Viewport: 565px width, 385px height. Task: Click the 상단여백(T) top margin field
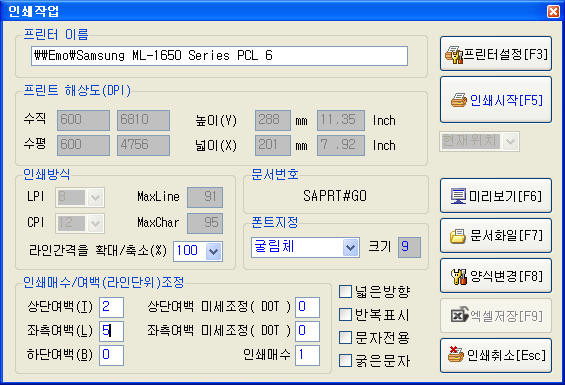[x=111, y=307]
